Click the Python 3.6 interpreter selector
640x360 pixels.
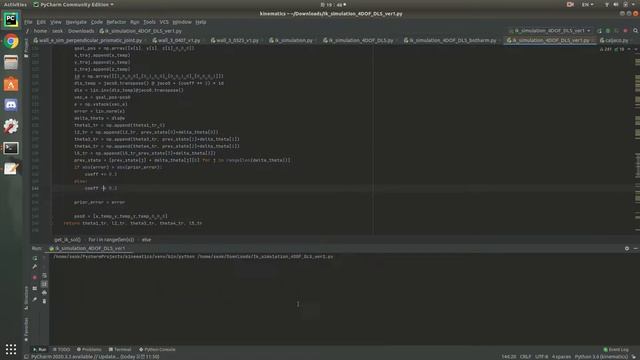click(601, 357)
